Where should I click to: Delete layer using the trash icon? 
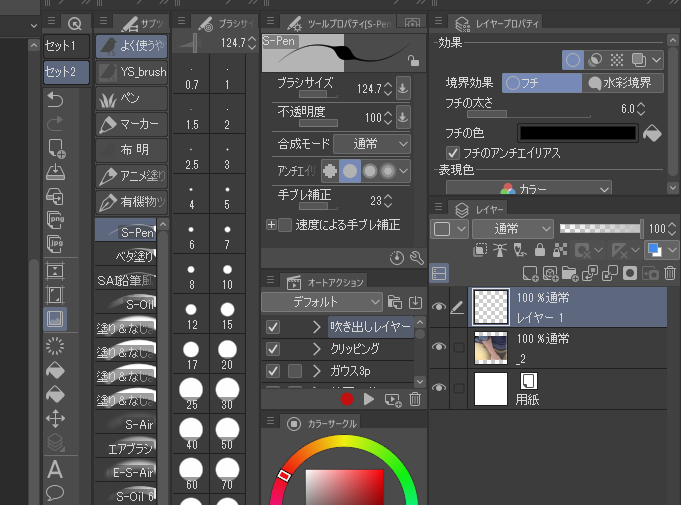(x=670, y=274)
